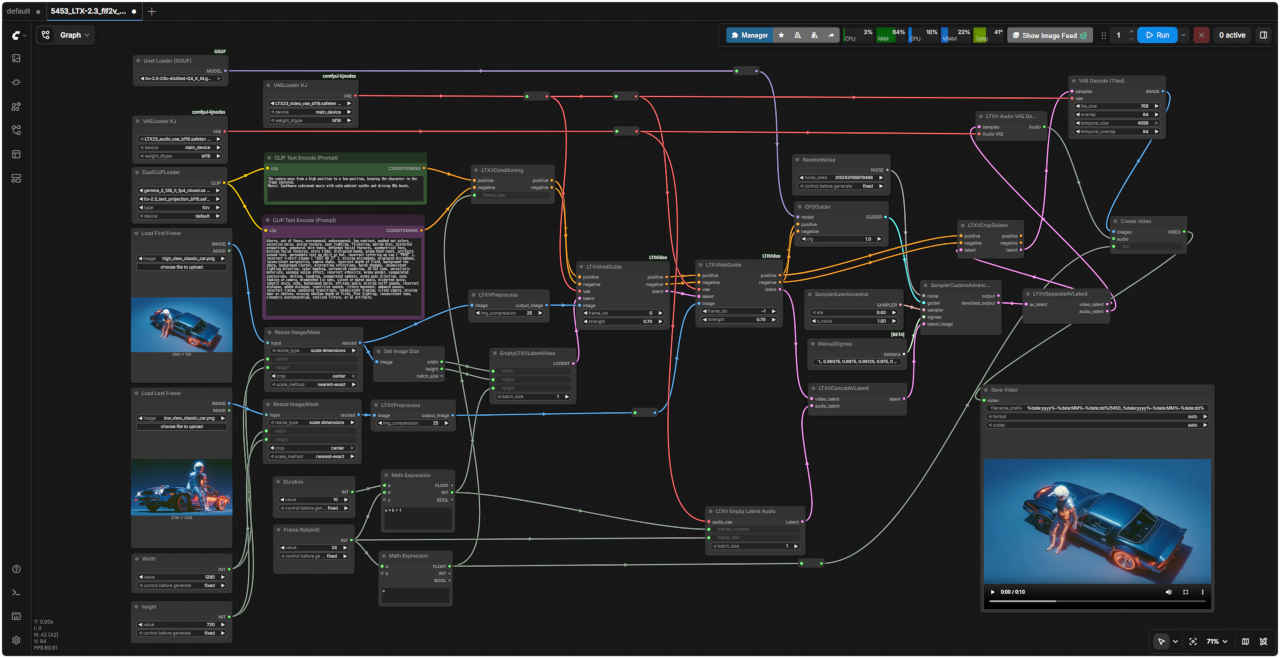The width and height of the screenshot is (1280, 658).
Task: Open the model library sidebar icon
Action: coord(16,106)
